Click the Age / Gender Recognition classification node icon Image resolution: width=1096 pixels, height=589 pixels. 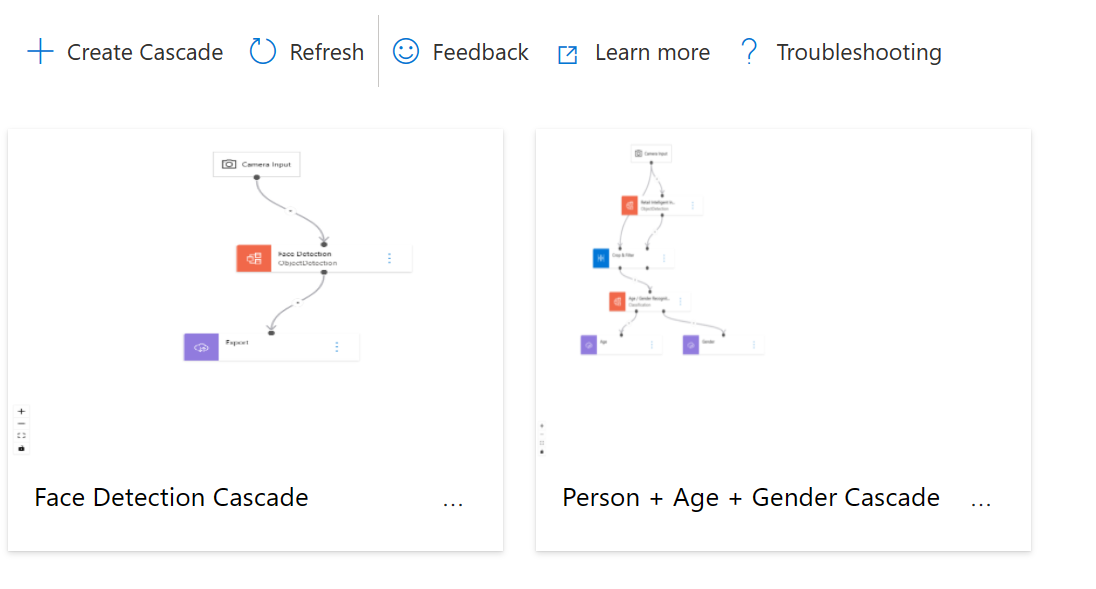[617, 301]
